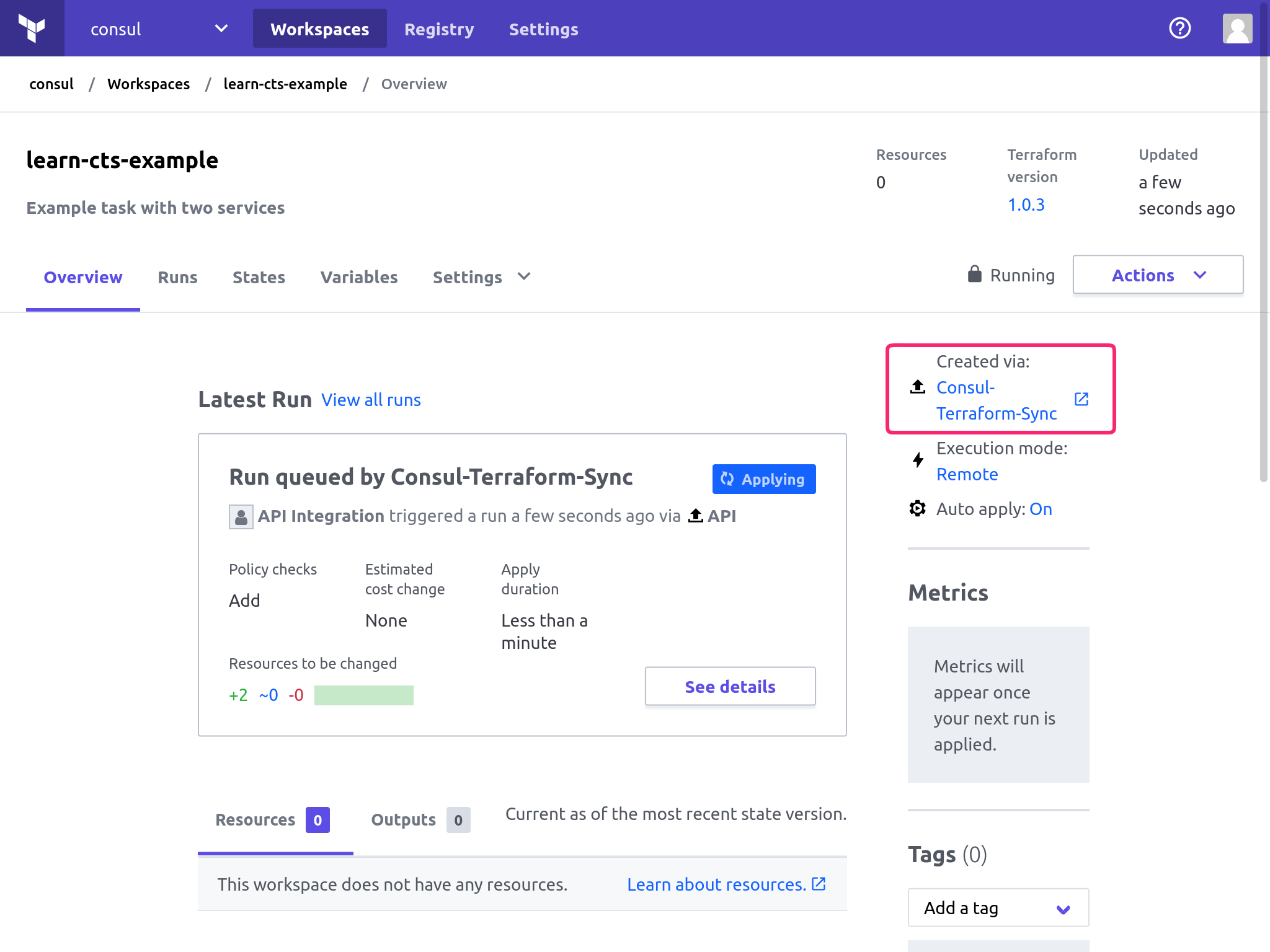Click the Terraform logo in the header
The width and height of the screenshot is (1270, 952).
pyautogui.click(x=32, y=29)
